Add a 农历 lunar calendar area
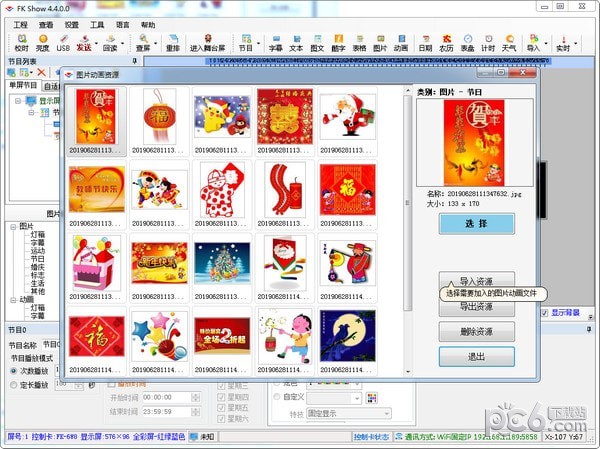Image resolution: width=600 pixels, height=449 pixels. click(x=446, y=43)
